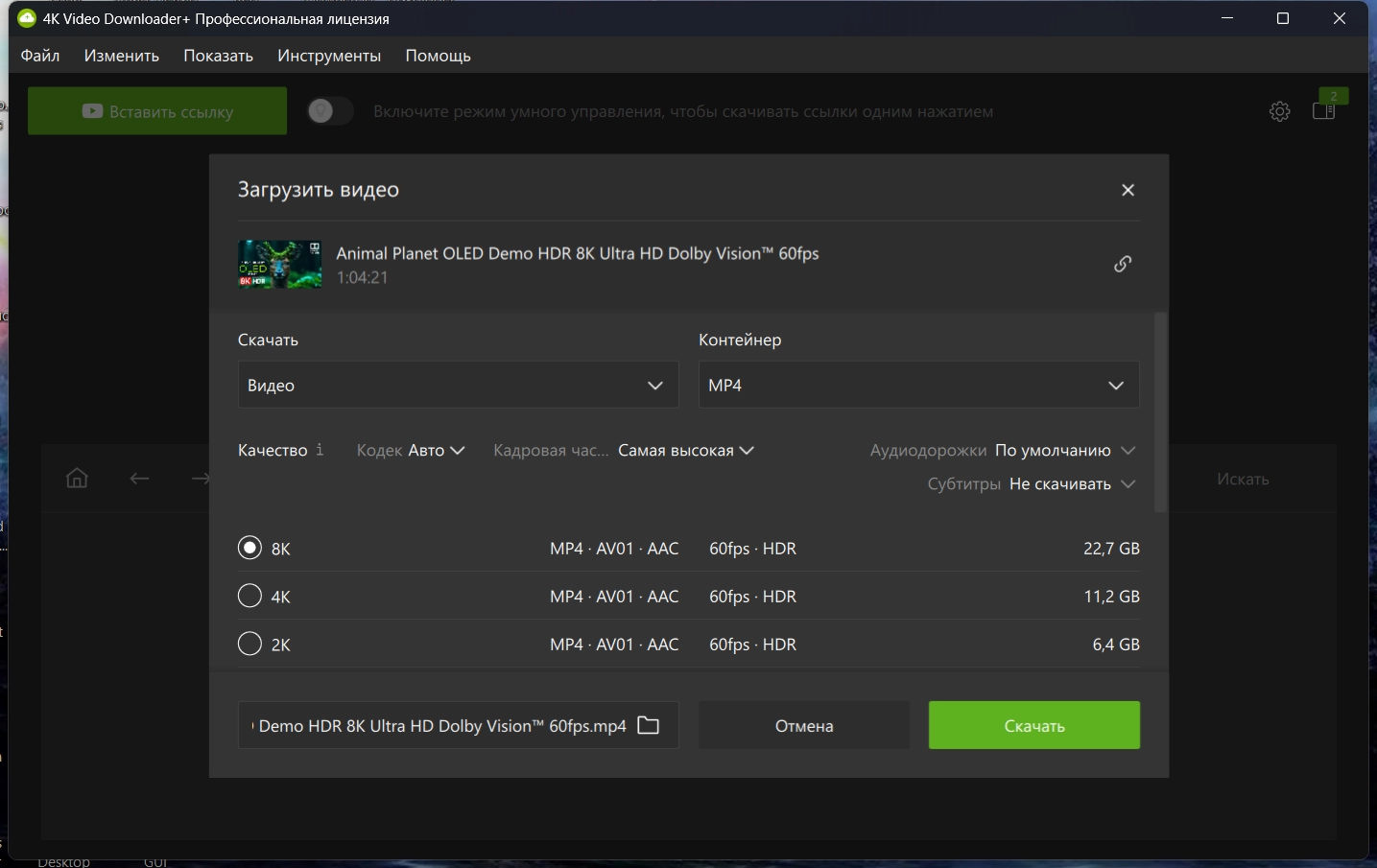
Task: Click the 22,7 GB file size
Action: [1111, 549]
